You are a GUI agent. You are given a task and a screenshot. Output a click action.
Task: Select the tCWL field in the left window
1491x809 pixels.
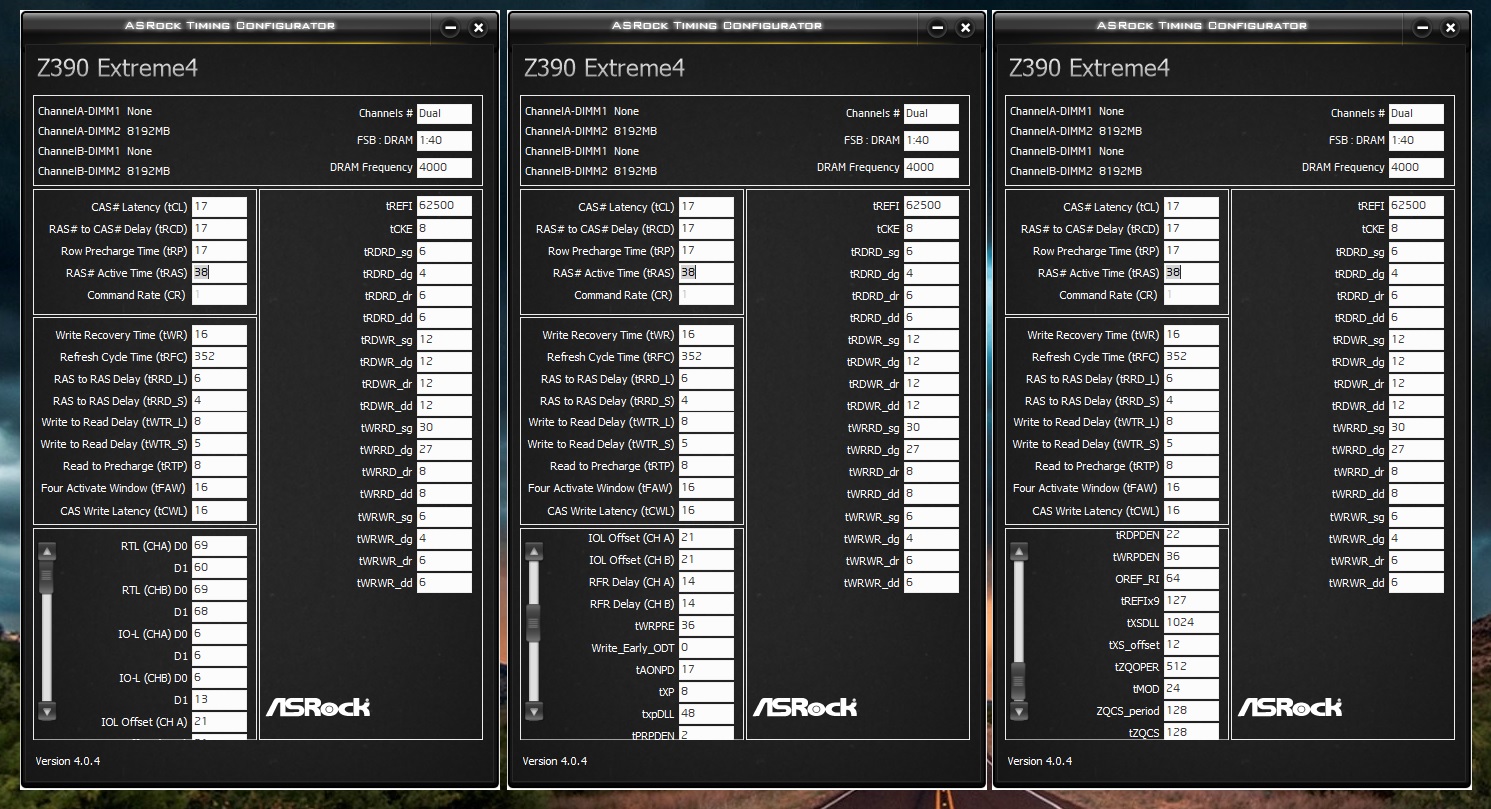[x=219, y=511]
